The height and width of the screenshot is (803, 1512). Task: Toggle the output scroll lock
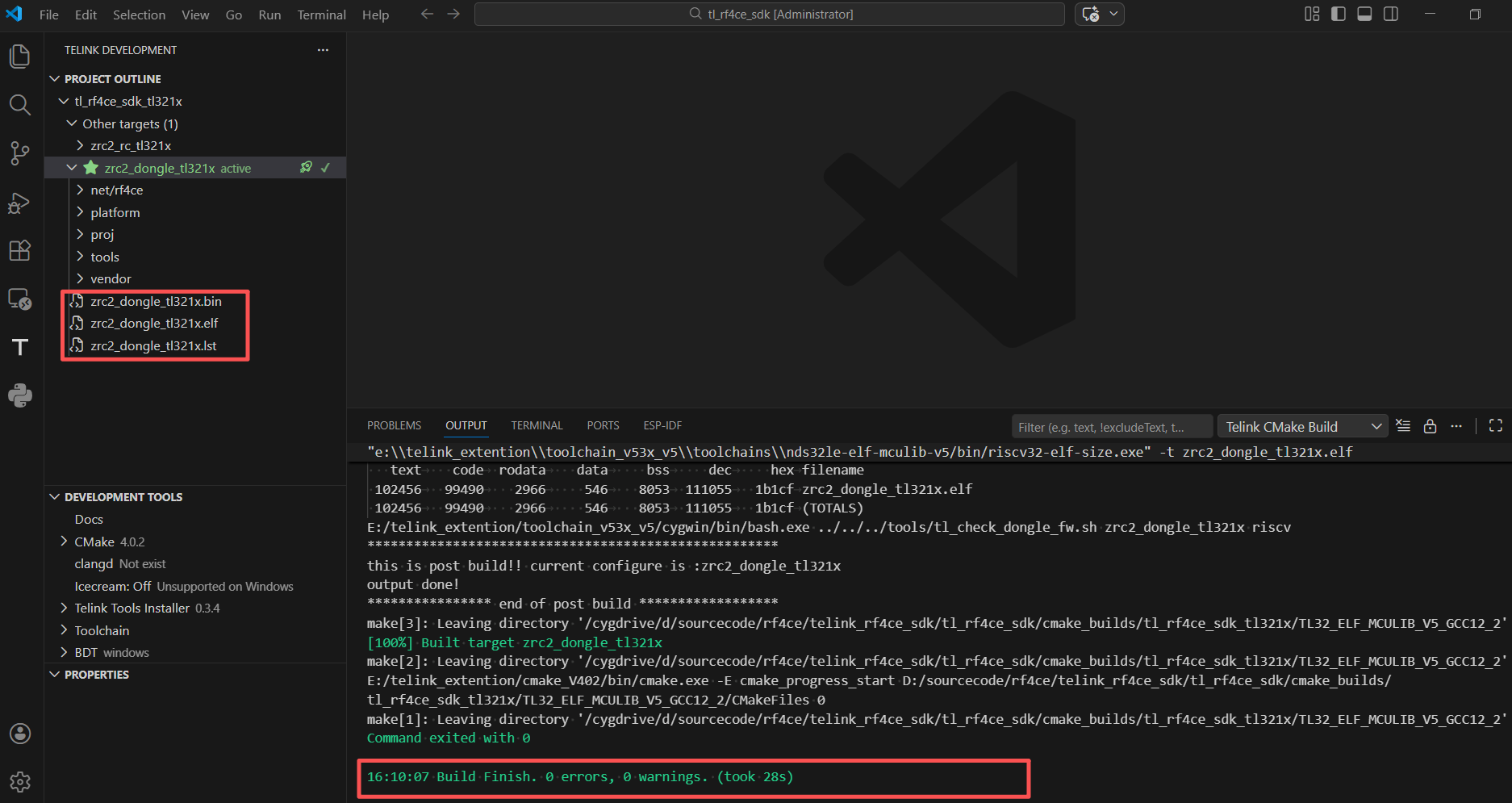[x=1430, y=426]
